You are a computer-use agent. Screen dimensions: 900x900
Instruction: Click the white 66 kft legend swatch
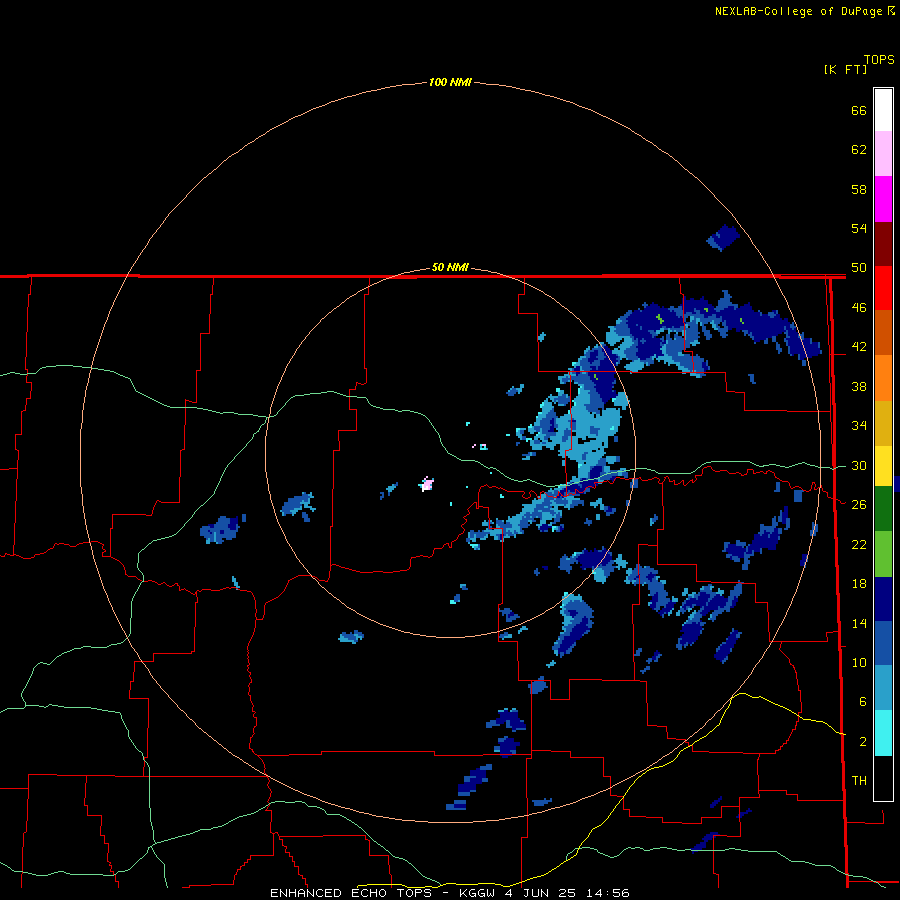(x=883, y=110)
